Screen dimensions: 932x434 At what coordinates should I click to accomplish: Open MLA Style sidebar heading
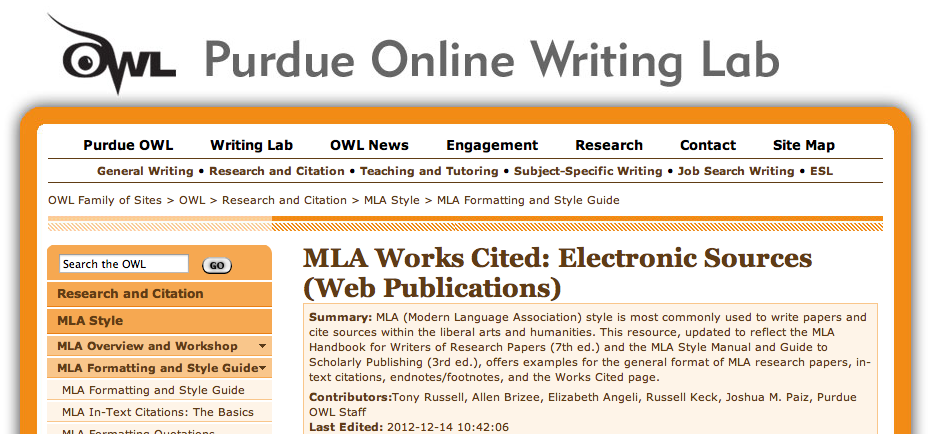tap(159, 321)
